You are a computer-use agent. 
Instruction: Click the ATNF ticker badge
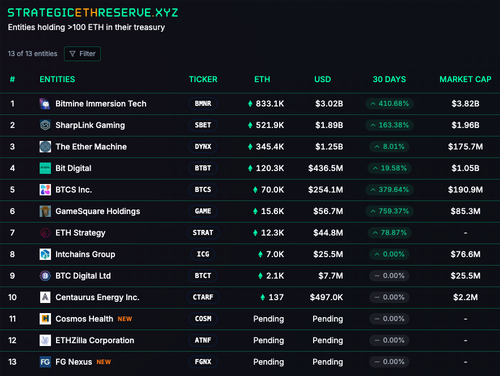tap(203, 340)
